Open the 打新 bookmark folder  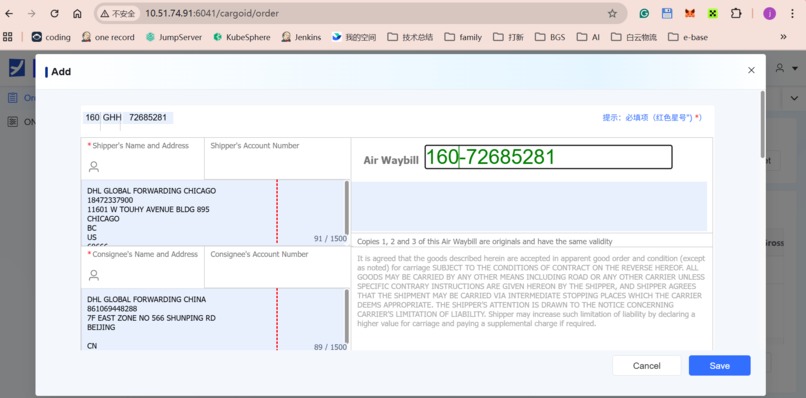point(508,37)
